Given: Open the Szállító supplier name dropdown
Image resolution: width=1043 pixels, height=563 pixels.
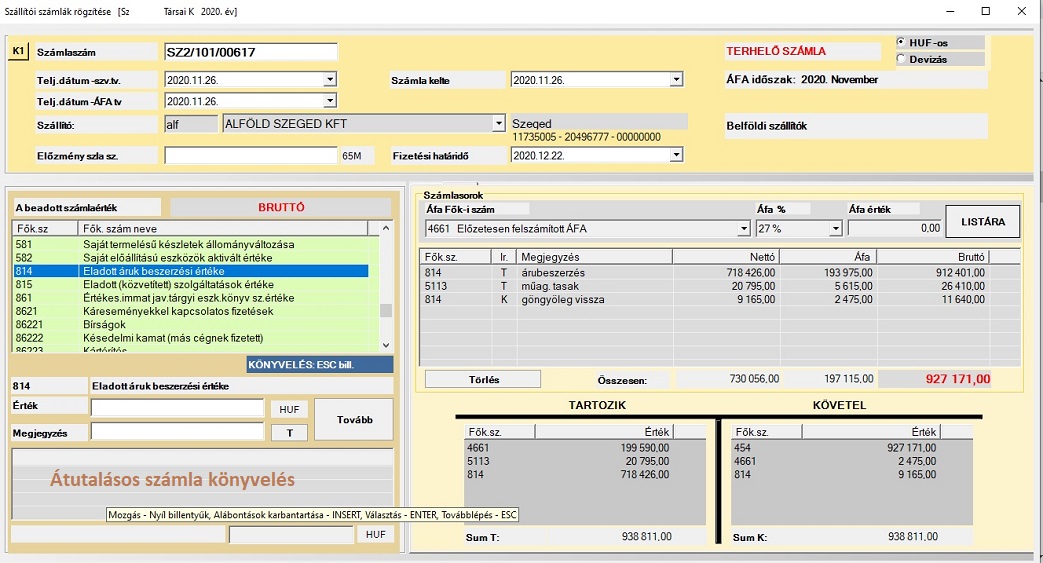Looking at the screenshot, I should 499,124.
